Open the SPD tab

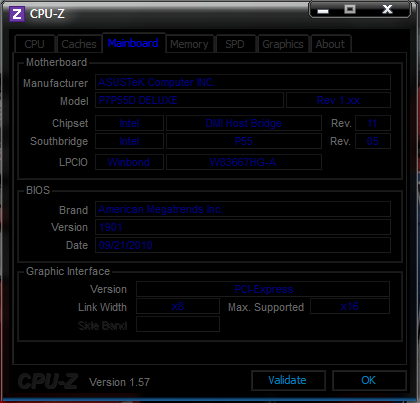(235, 44)
